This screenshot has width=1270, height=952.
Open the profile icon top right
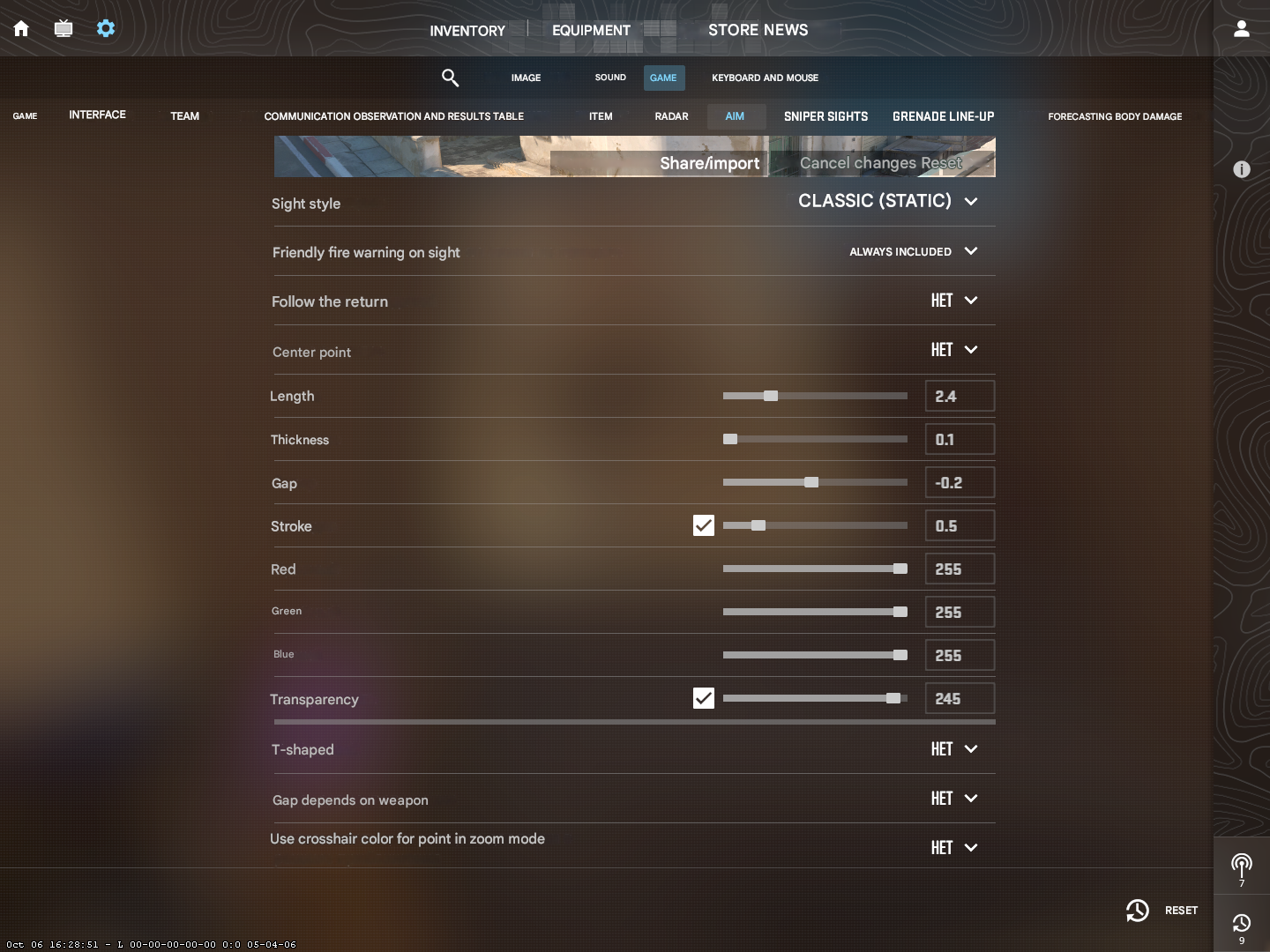point(1242,28)
